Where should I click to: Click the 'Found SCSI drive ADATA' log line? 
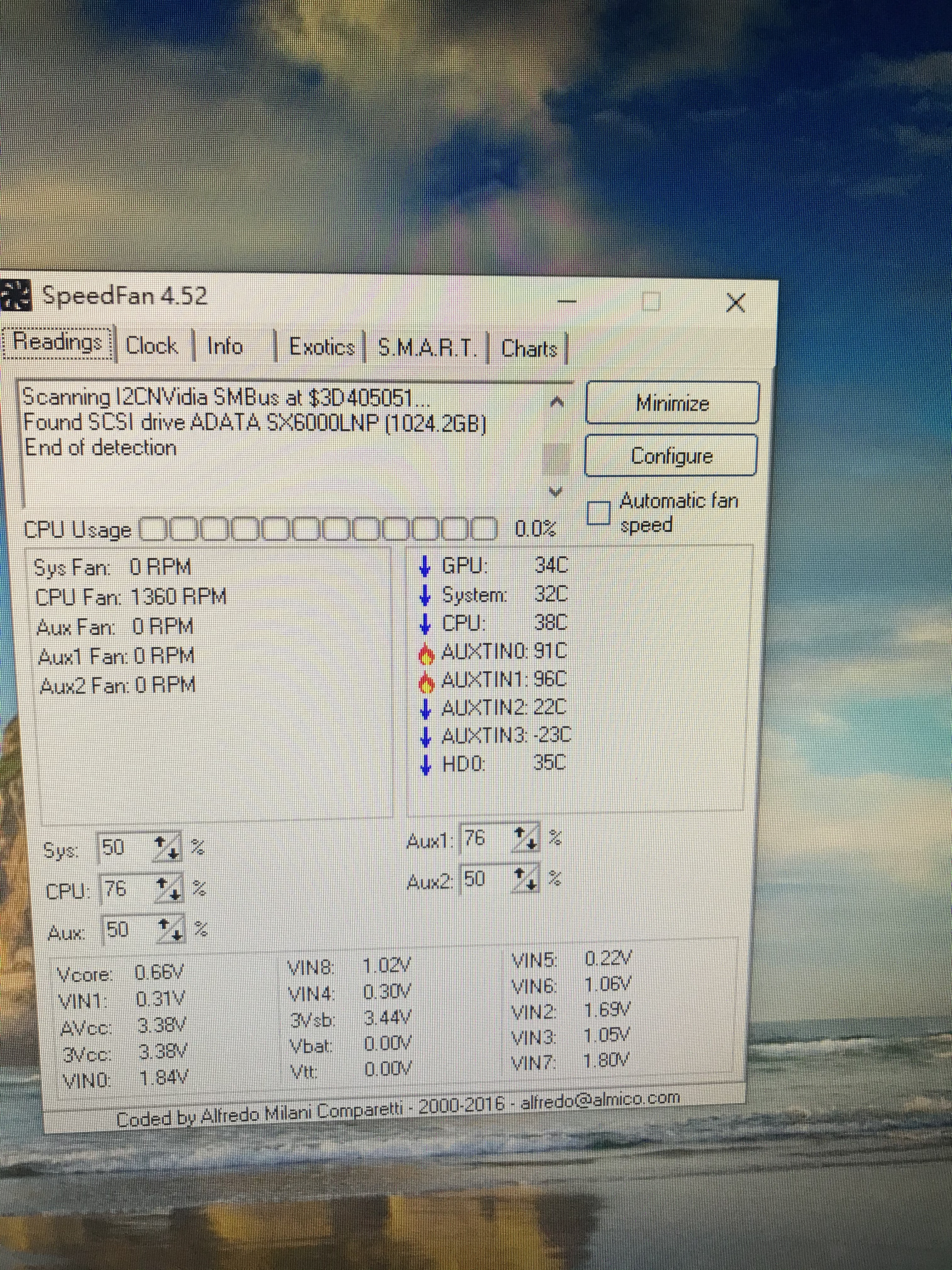pos(255,423)
